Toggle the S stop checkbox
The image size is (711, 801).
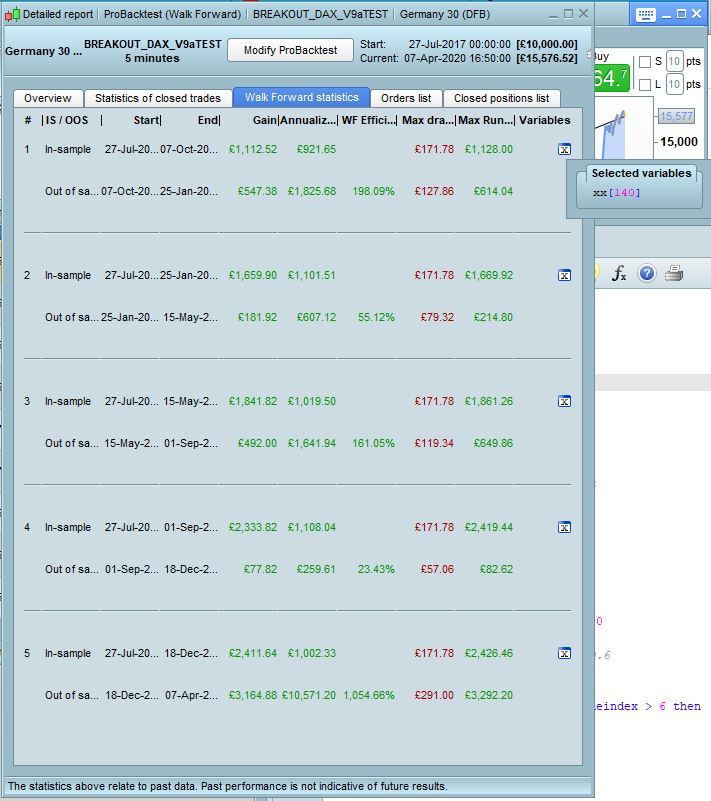tap(645, 62)
